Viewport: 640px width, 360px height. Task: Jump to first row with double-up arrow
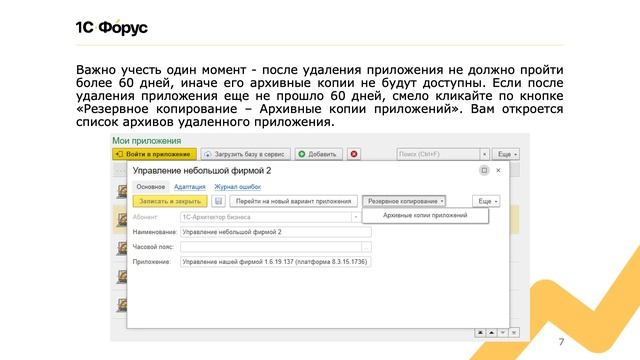coord(480,333)
